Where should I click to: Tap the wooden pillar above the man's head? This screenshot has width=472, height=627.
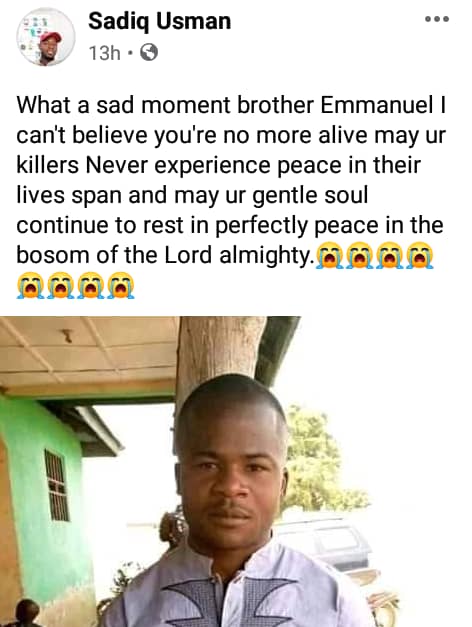point(219,352)
